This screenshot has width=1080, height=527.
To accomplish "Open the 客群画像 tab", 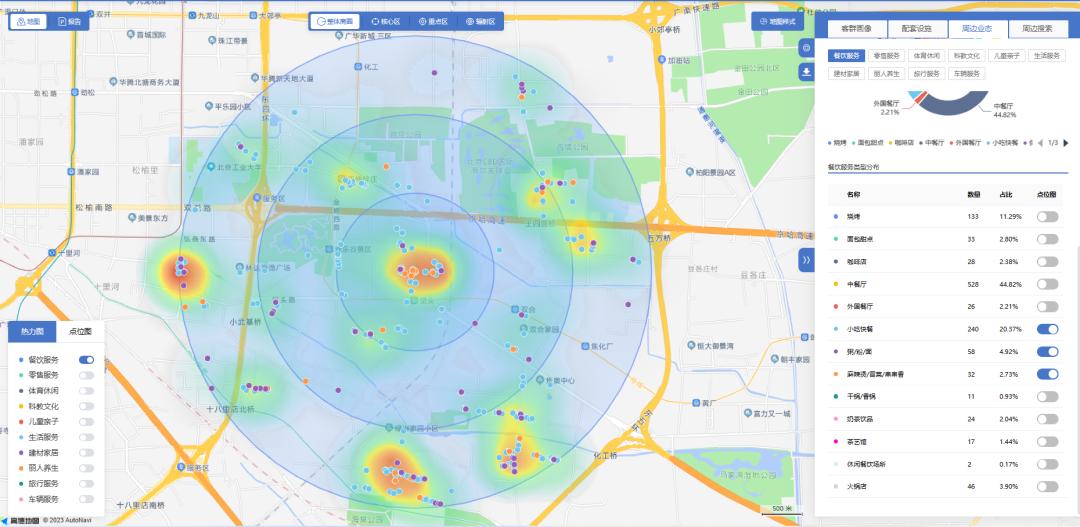I will 855,29.
